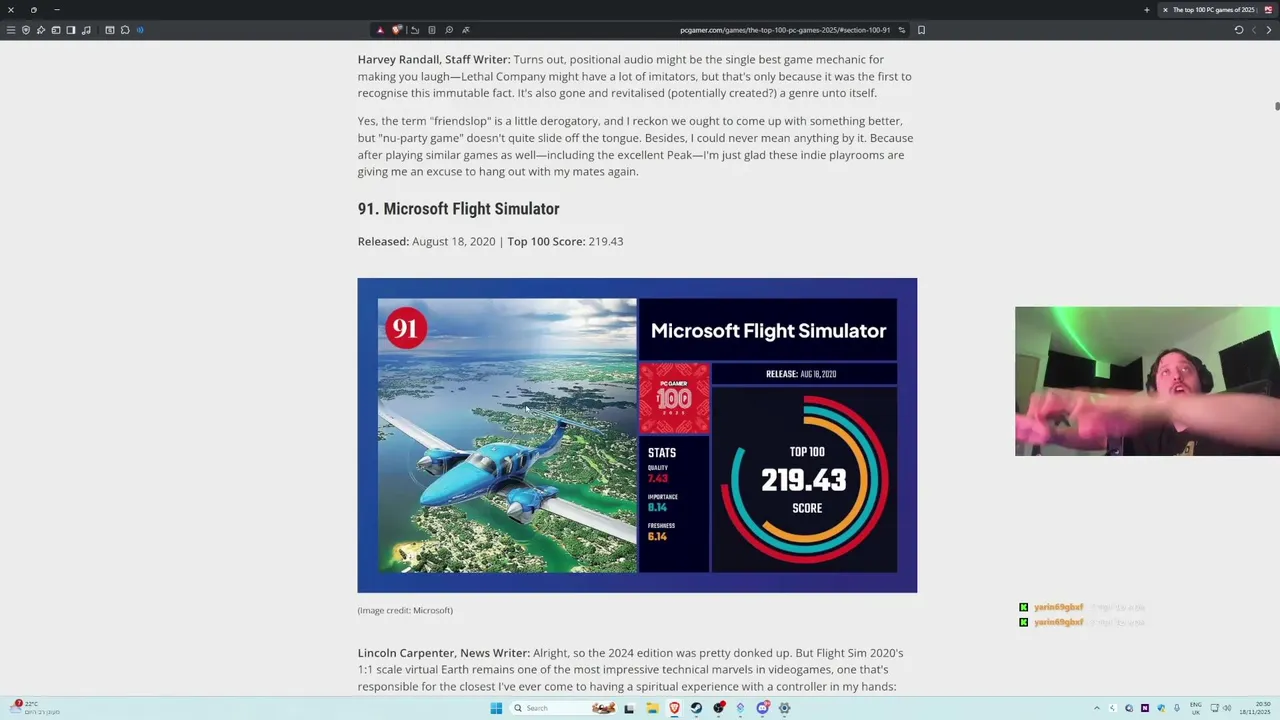Click 'Top 100 Score: 219.43' text
The width and height of the screenshot is (1280, 720).
(x=565, y=241)
